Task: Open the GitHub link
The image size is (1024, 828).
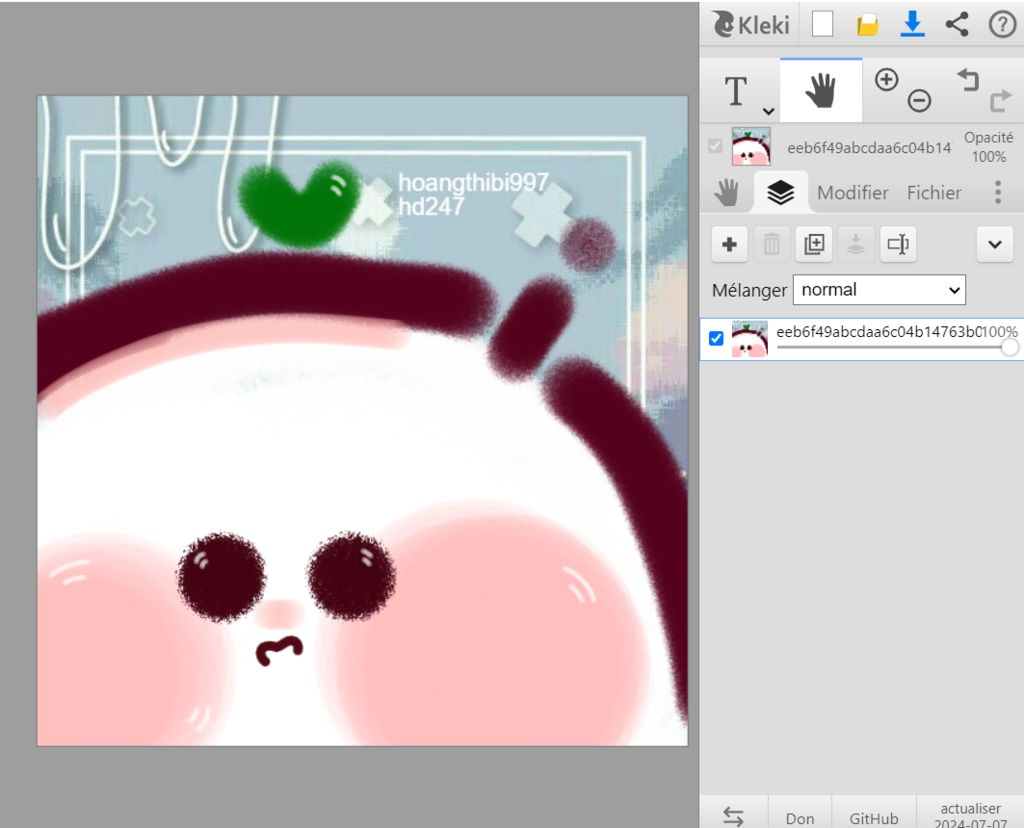Action: coord(873,817)
